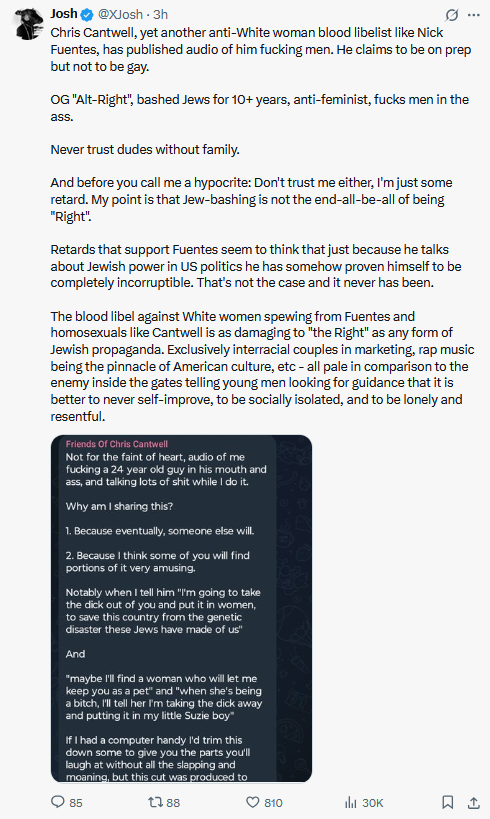
Task: Toggle the bookmark icon
Action: [x=448, y=802]
